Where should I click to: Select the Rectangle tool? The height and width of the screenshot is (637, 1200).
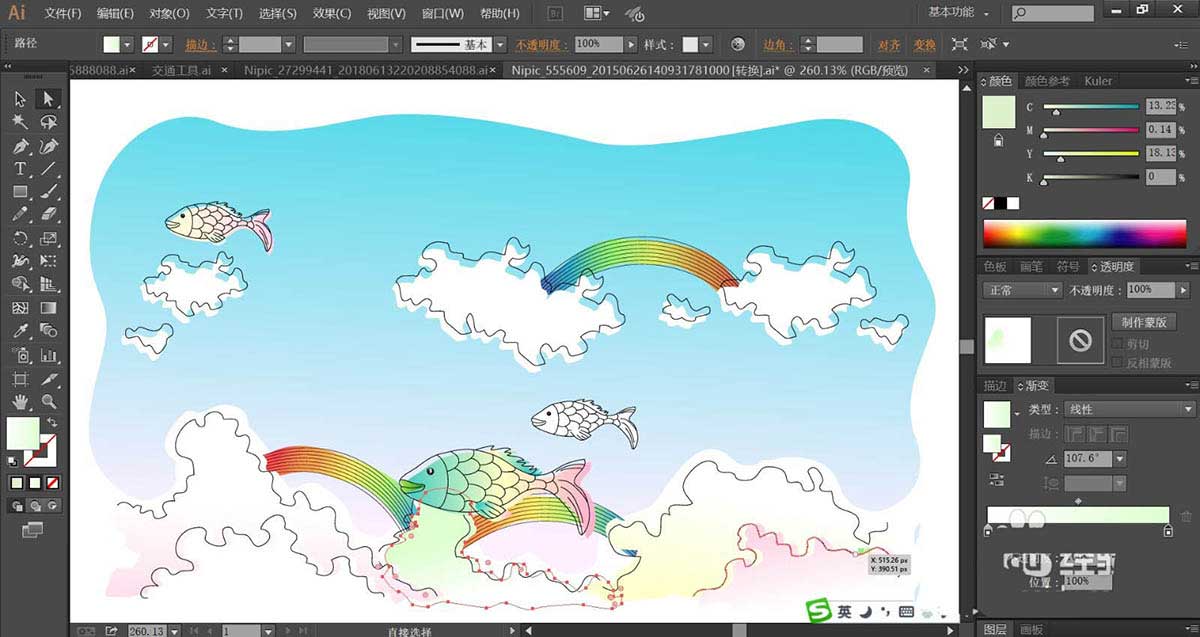(20, 192)
